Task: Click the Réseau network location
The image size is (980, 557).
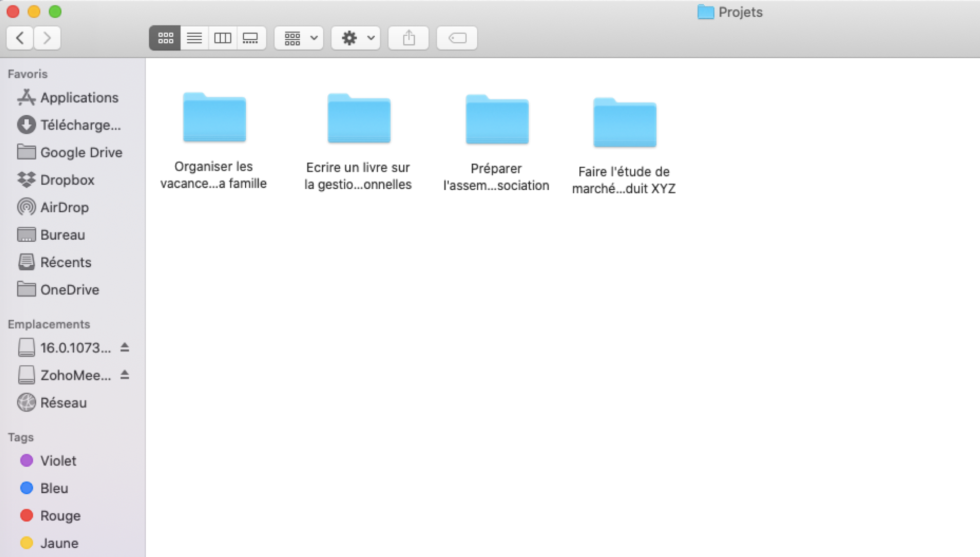Action: (x=63, y=403)
